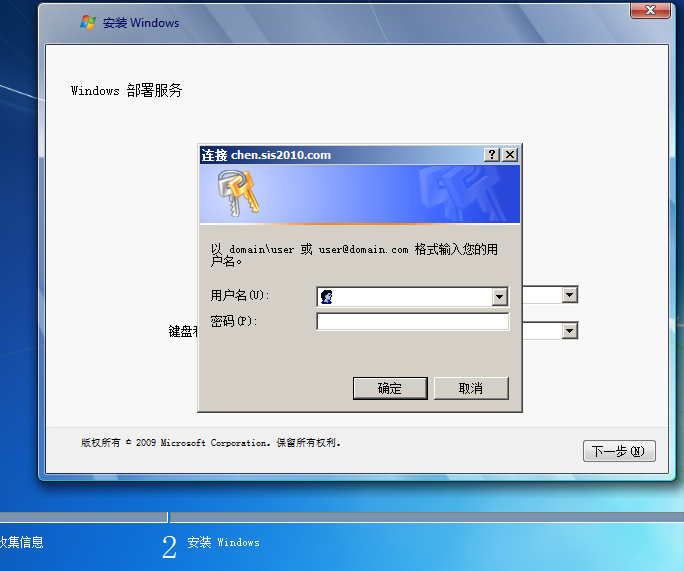This screenshot has height=571, width=684.
Task: Focus the 密码 password field
Action: coord(412,321)
